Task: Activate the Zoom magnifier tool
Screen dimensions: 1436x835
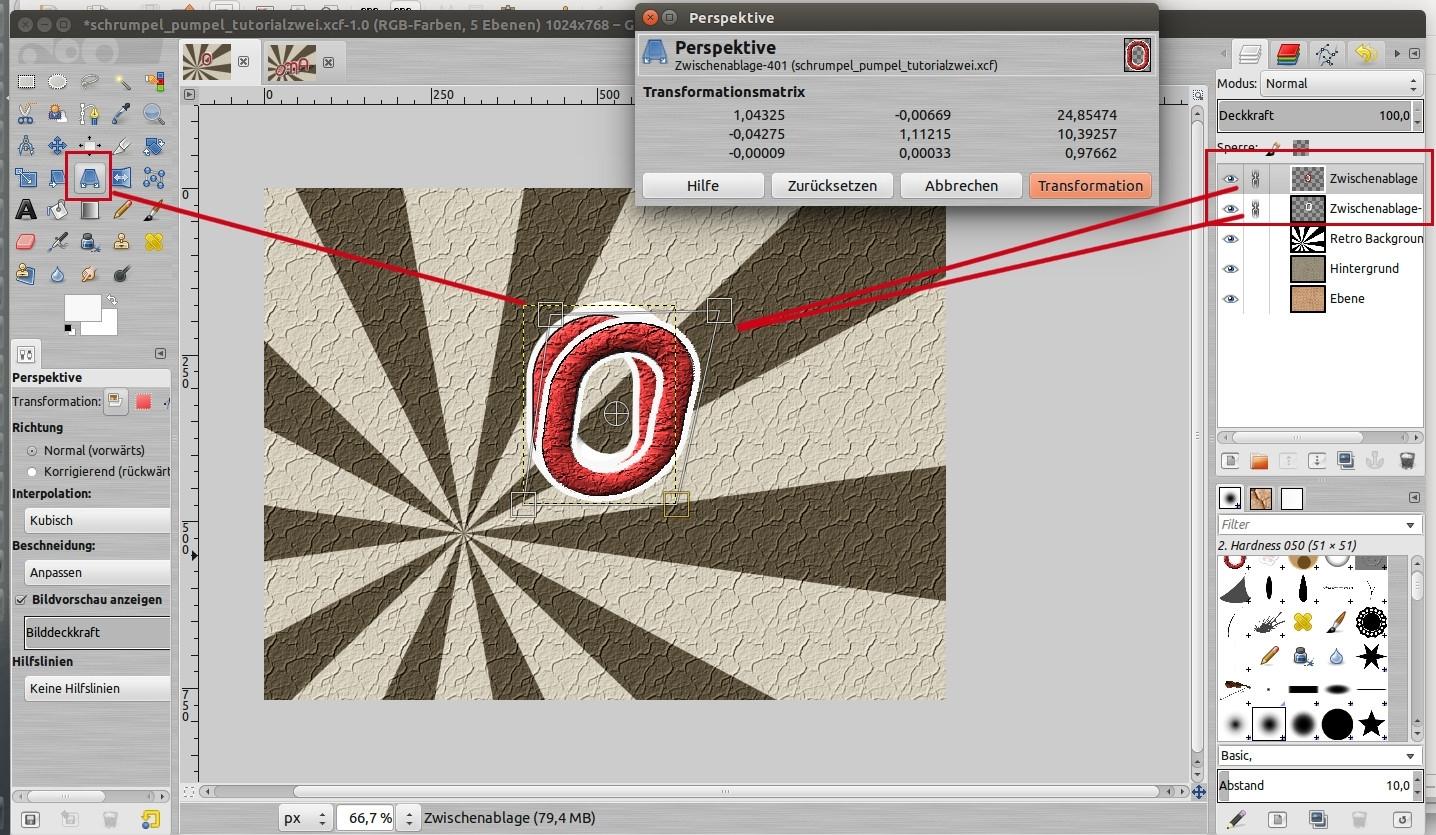Action: [153, 114]
